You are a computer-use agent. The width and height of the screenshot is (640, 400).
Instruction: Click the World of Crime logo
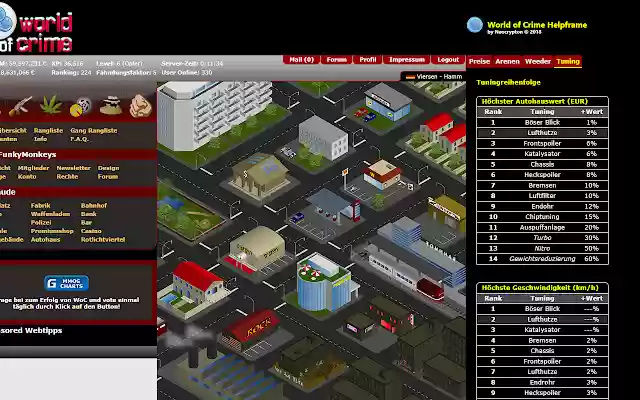click(x=36, y=27)
